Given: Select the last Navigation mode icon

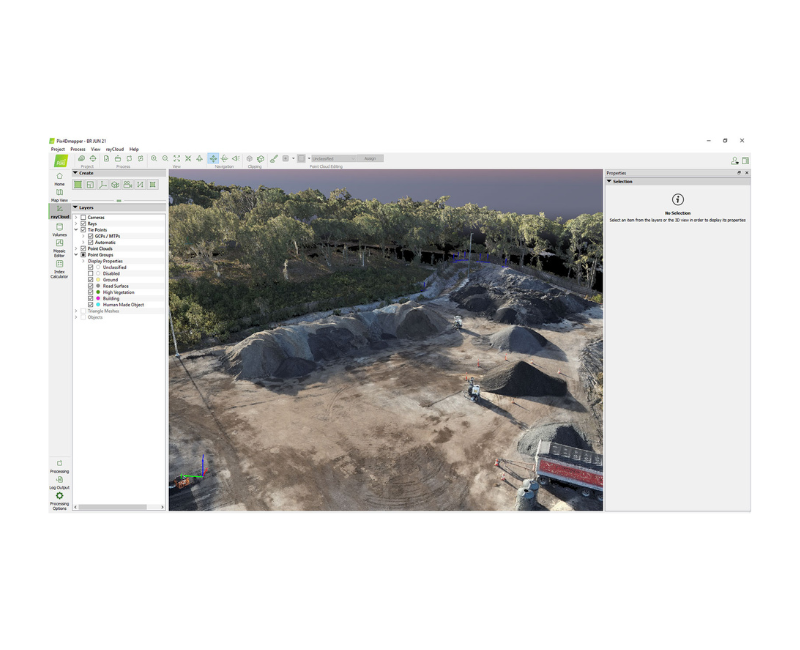Looking at the screenshot, I should (236, 159).
